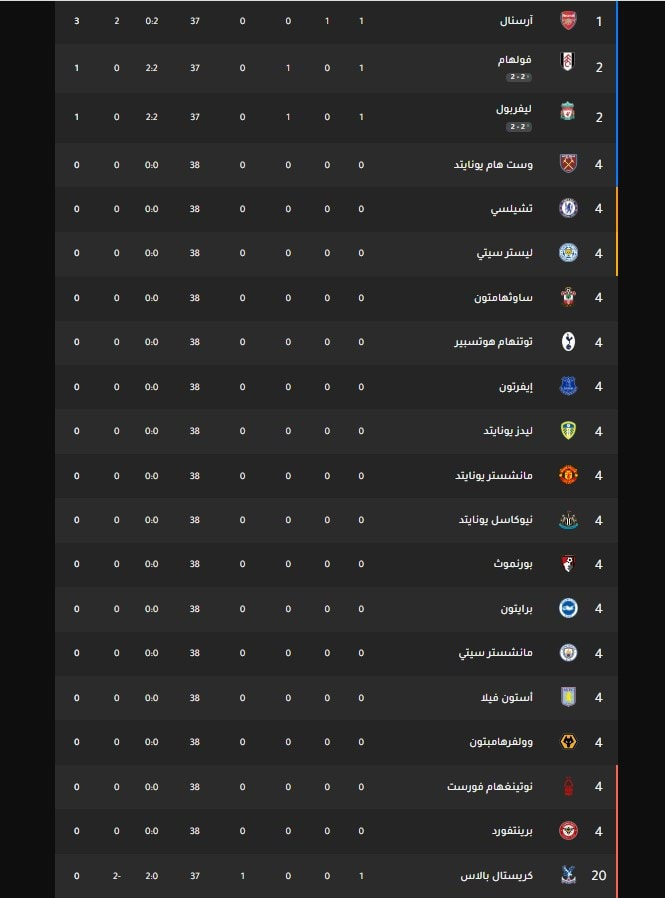Click the Tottenham Hotspur crest
The image size is (665, 898).
pyautogui.click(x=568, y=342)
